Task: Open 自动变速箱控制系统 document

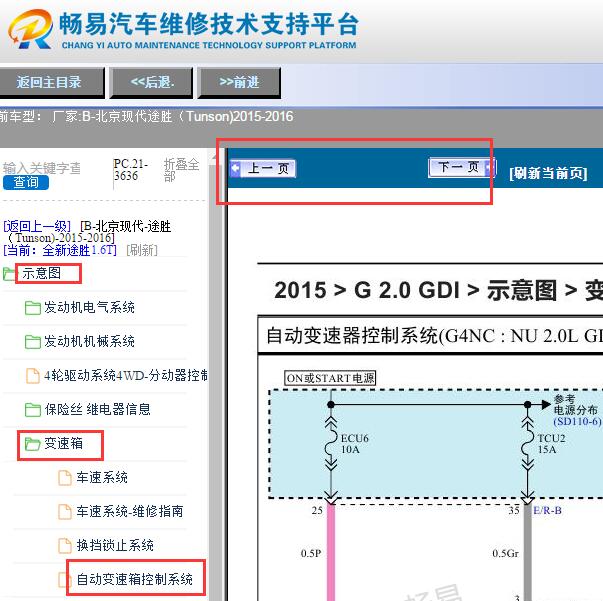Action: [135, 579]
